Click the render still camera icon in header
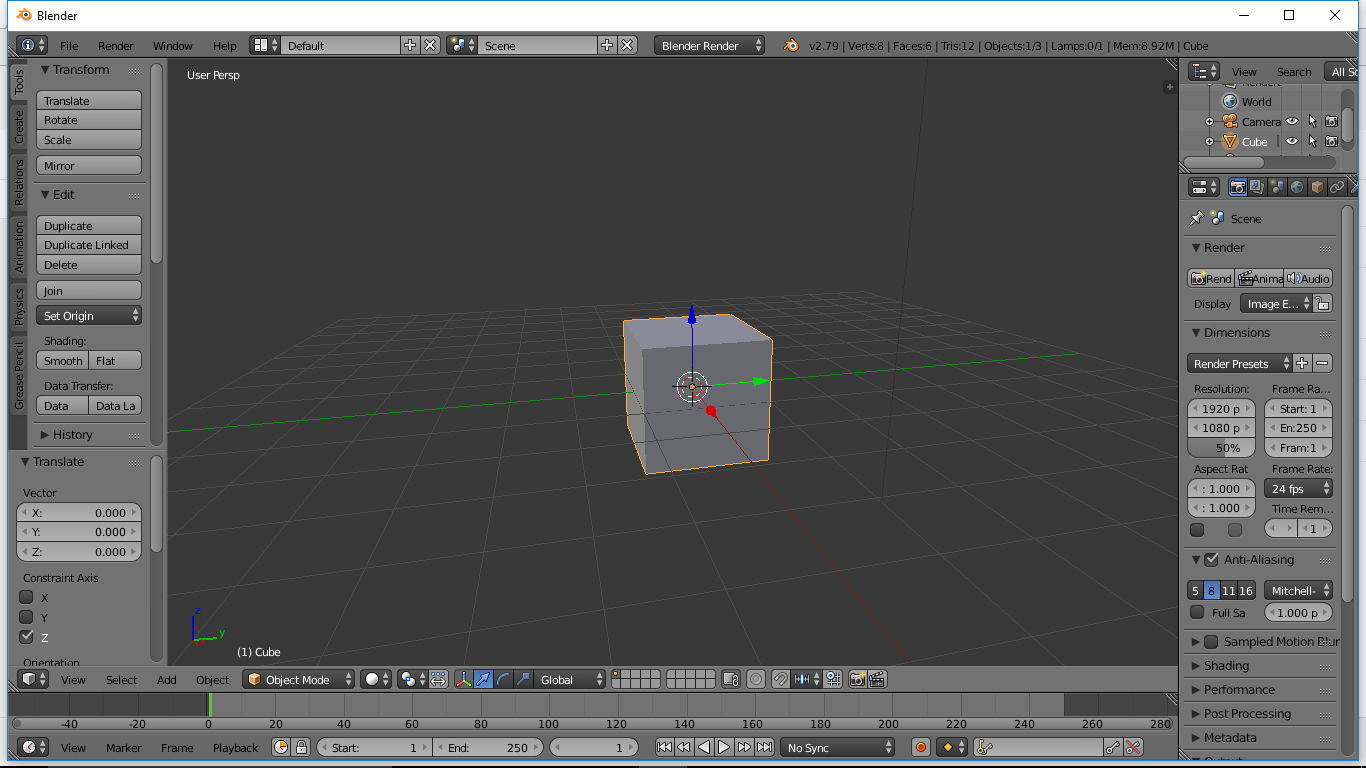 (858, 679)
